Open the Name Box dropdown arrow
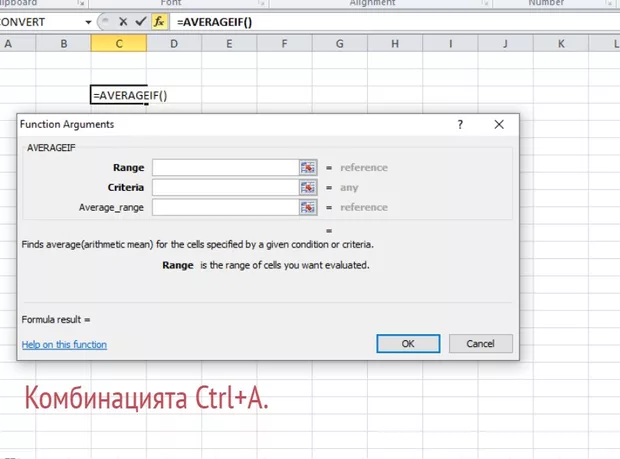Viewport: 620px width, 459px height. [x=90, y=21]
